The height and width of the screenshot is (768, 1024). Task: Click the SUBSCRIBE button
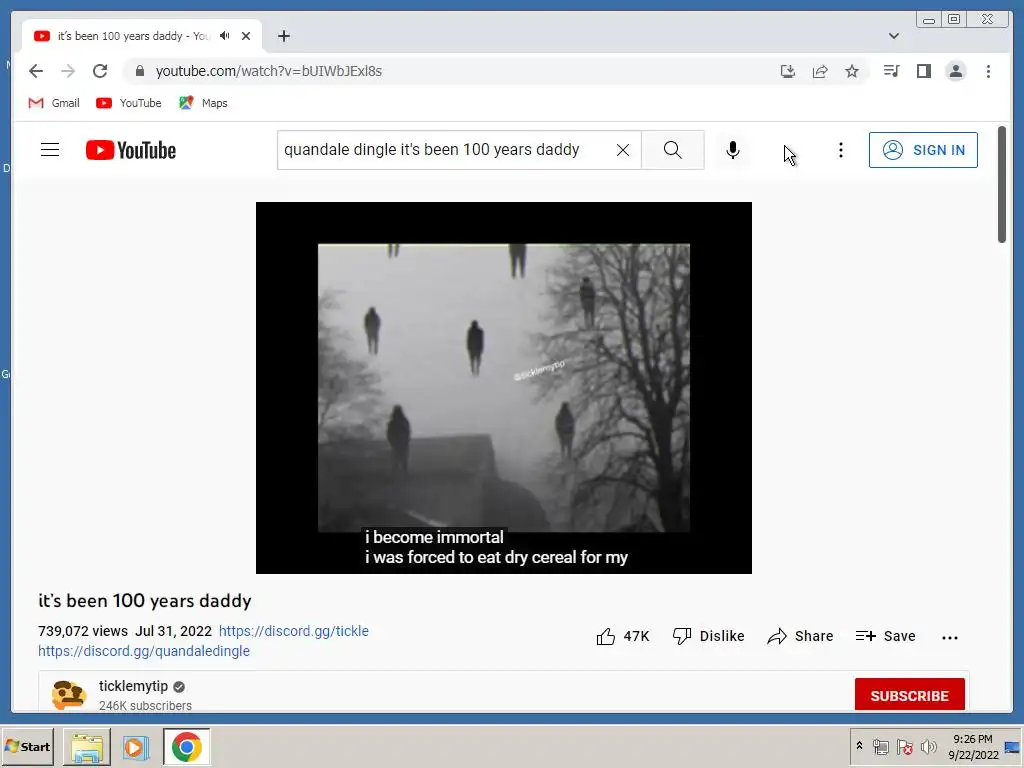click(909, 696)
